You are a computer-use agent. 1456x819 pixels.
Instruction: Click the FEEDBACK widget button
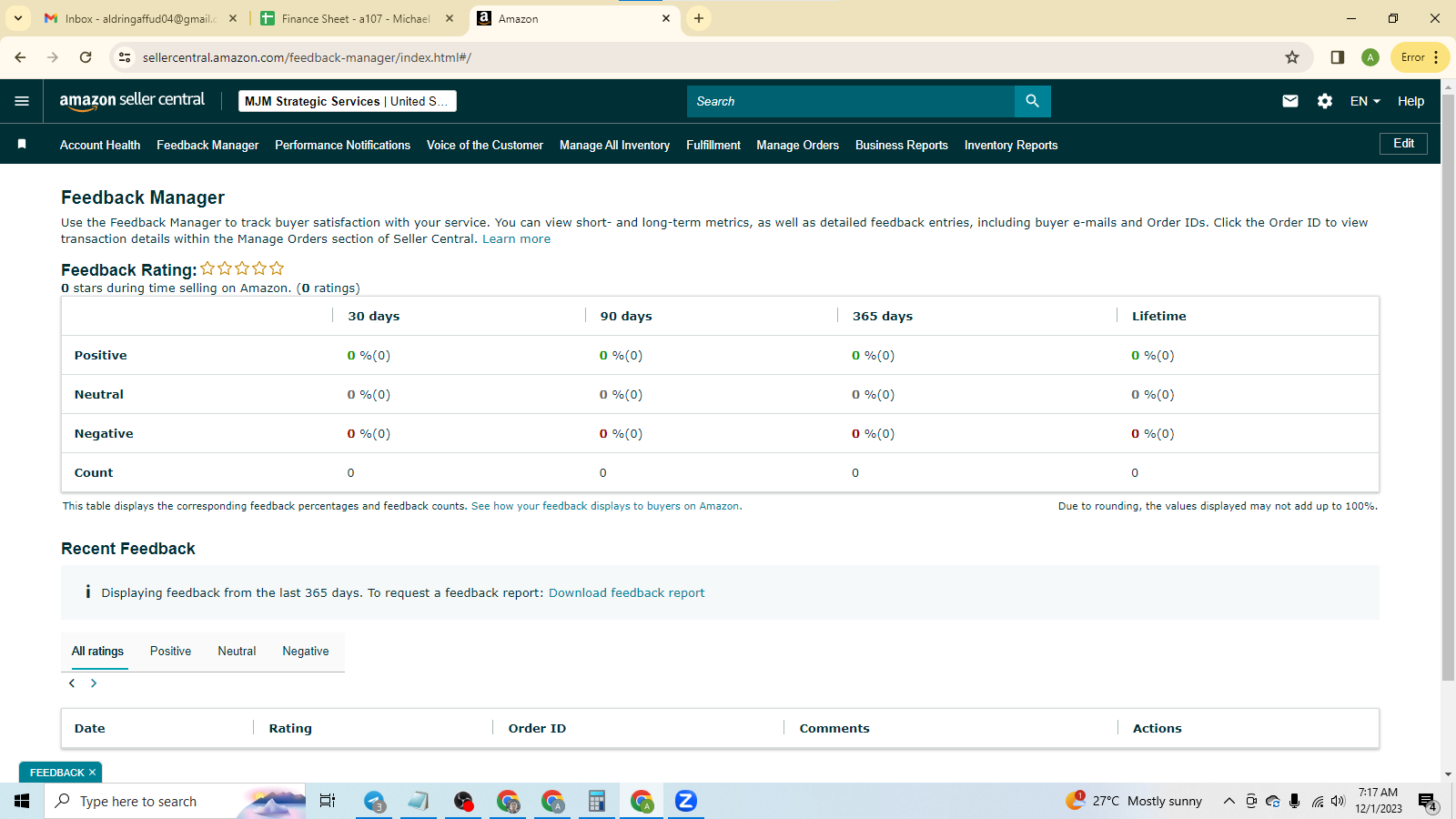coord(56,773)
